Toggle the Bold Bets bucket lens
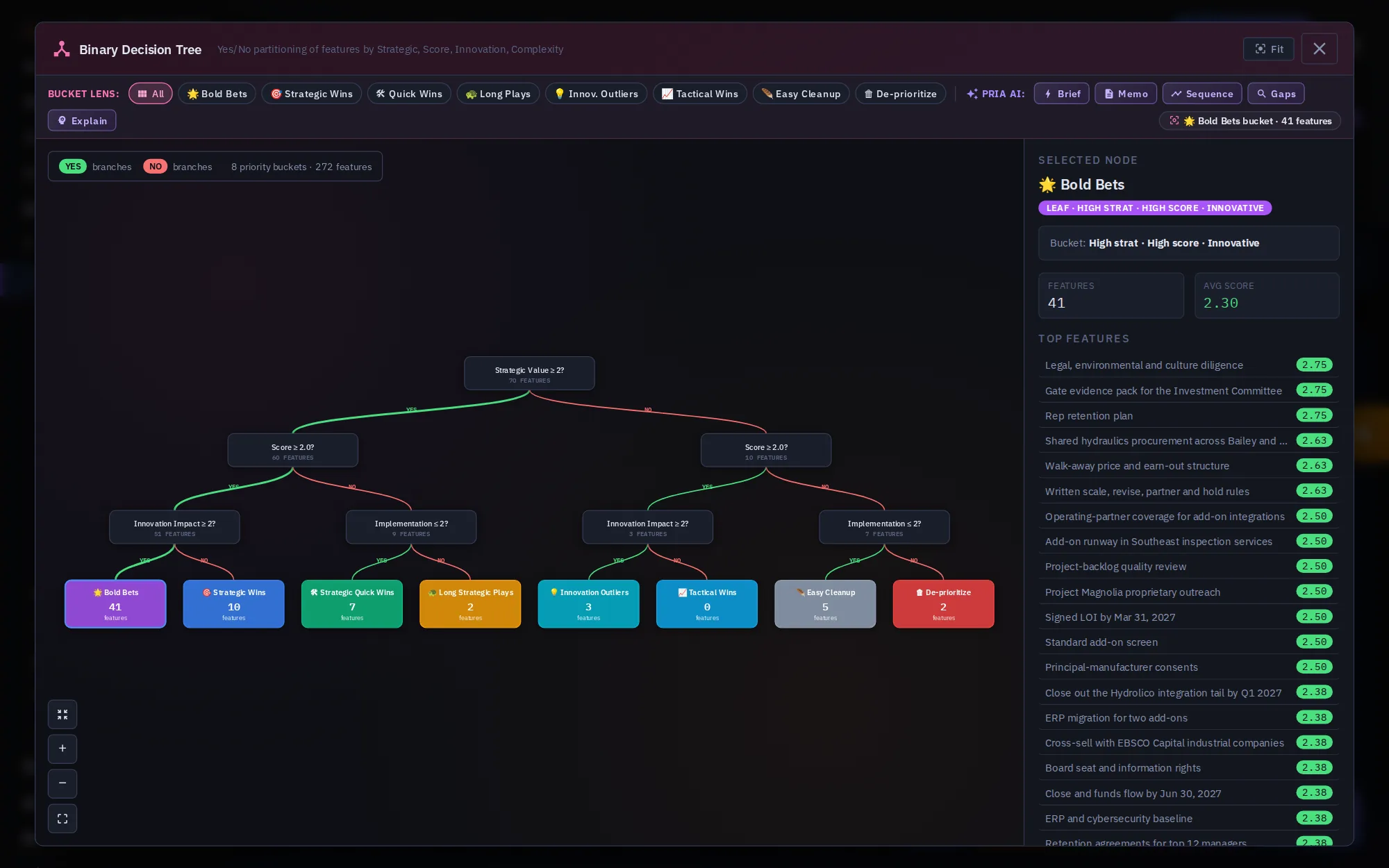The height and width of the screenshot is (868, 1389). [x=217, y=94]
